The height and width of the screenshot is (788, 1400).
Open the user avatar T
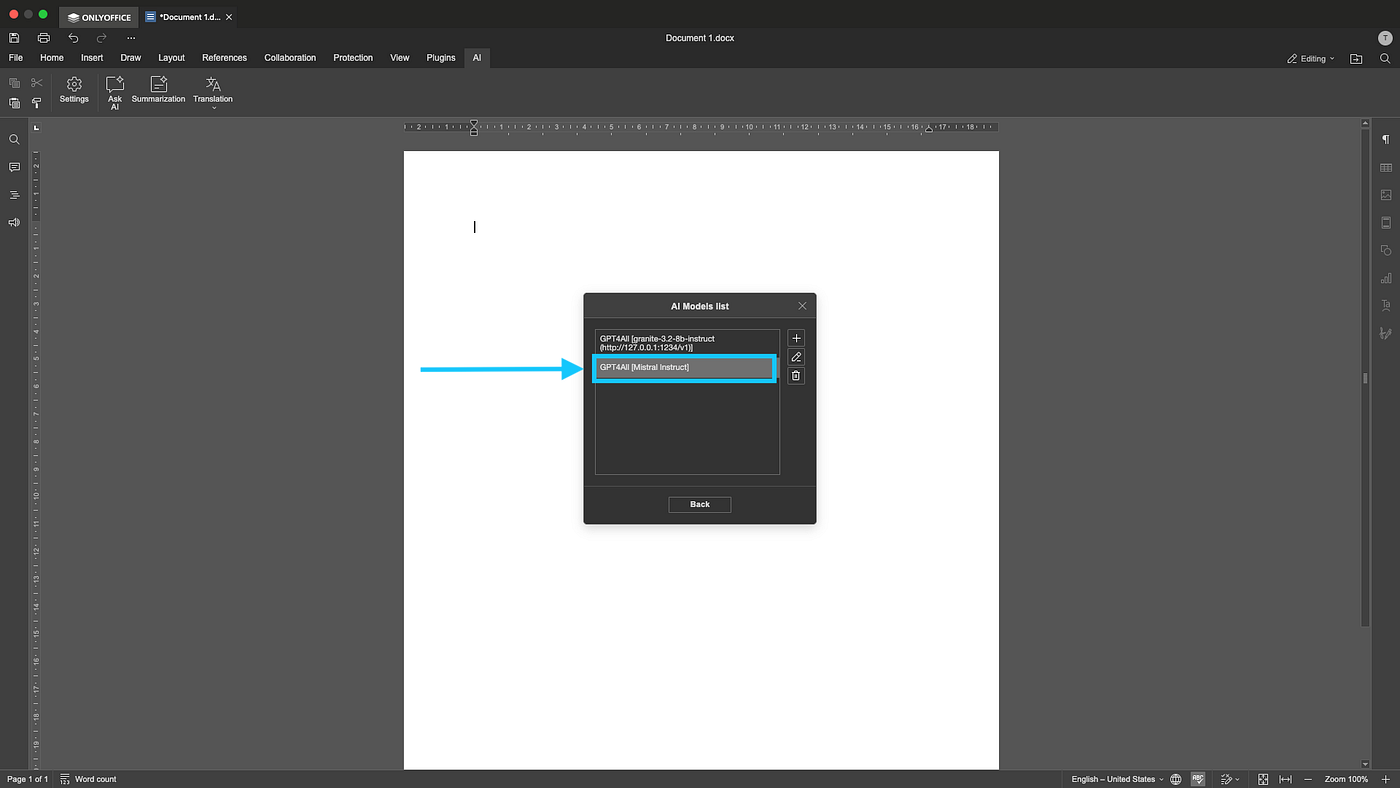(x=1385, y=38)
